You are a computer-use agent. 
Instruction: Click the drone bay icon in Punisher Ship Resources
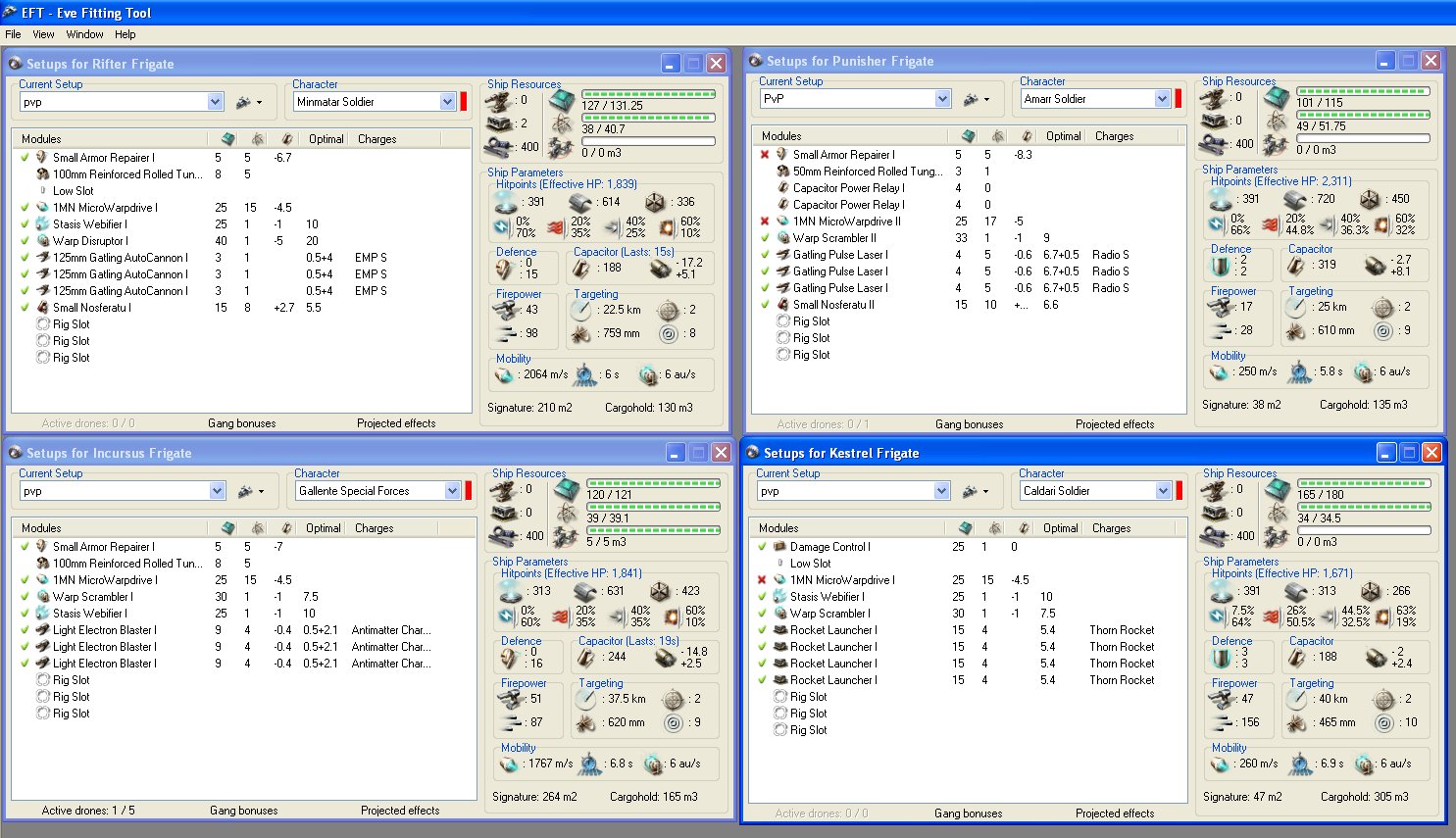(x=1275, y=147)
